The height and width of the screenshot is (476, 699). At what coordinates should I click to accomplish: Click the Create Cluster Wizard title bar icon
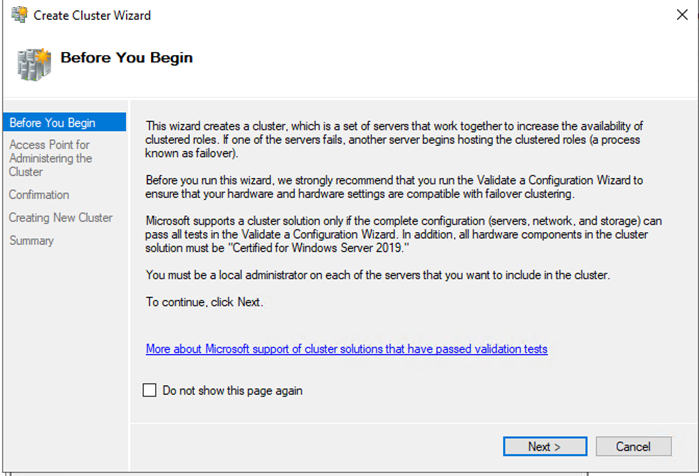click(x=19, y=15)
